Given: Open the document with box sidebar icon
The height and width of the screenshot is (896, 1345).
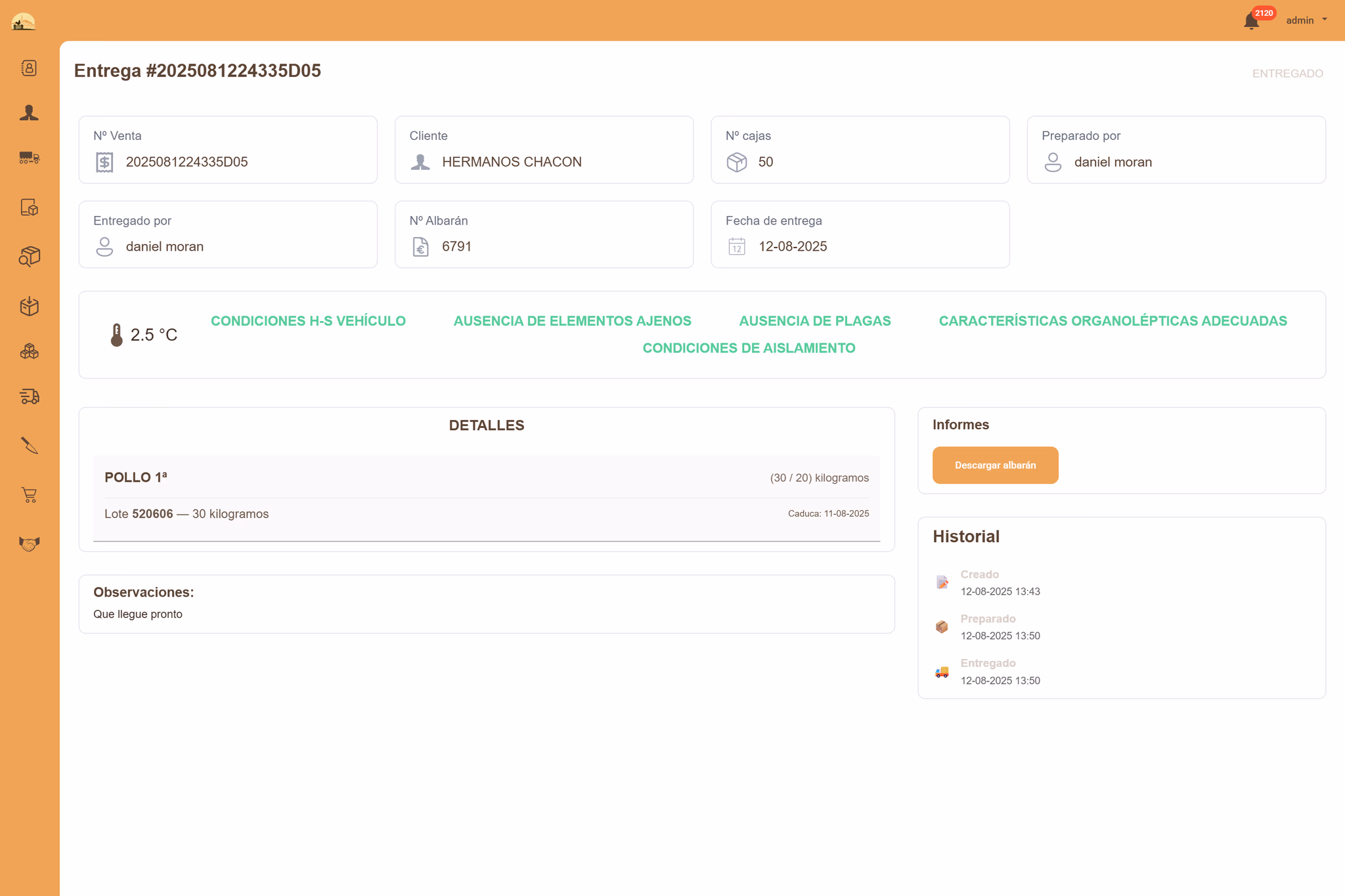Looking at the screenshot, I should [29, 207].
